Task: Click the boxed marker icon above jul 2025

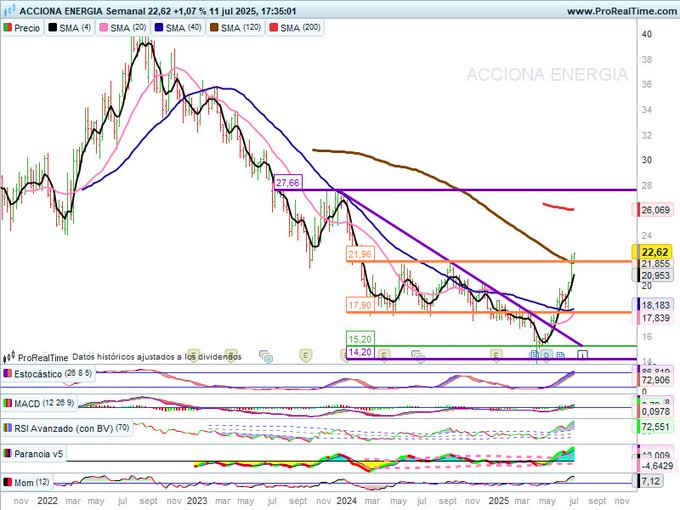Action: point(583,355)
